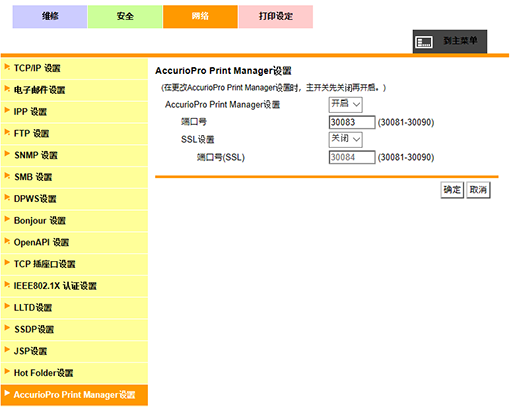Click the 端口号 field containing 30083
This screenshot has width=517, height=407.
tap(352, 122)
